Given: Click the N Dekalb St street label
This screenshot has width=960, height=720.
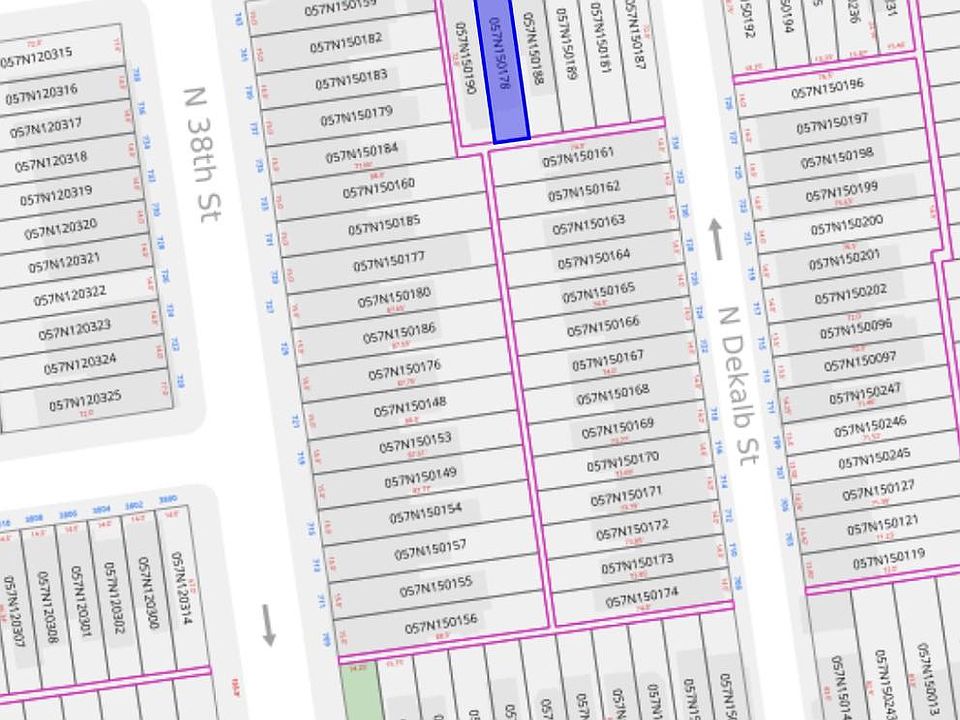Looking at the screenshot, I should (738, 386).
